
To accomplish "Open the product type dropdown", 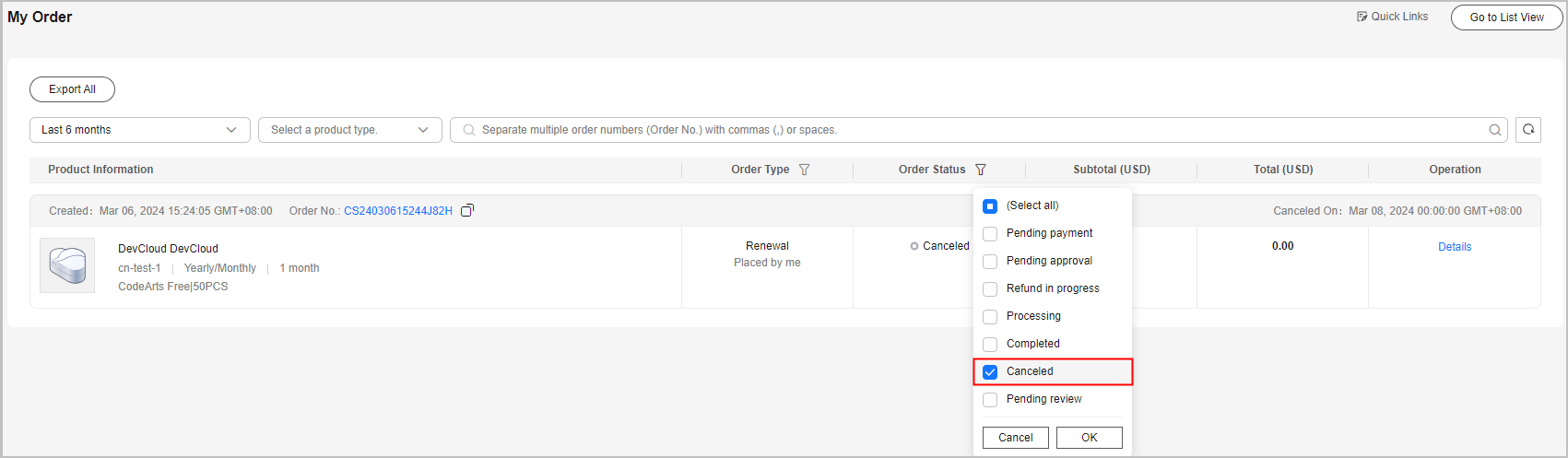I will 350,130.
